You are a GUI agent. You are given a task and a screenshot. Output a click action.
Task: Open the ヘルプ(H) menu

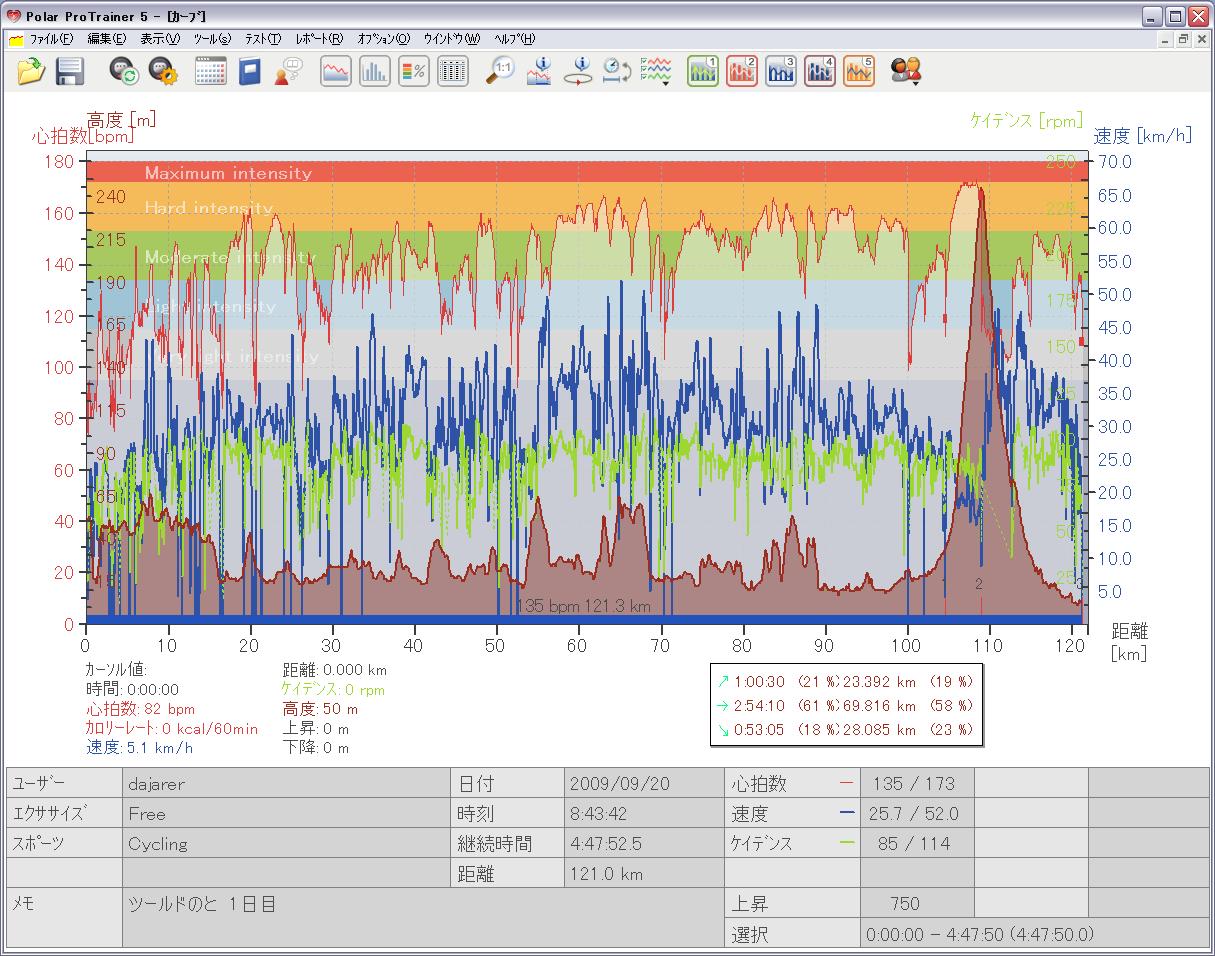pyautogui.click(x=514, y=39)
